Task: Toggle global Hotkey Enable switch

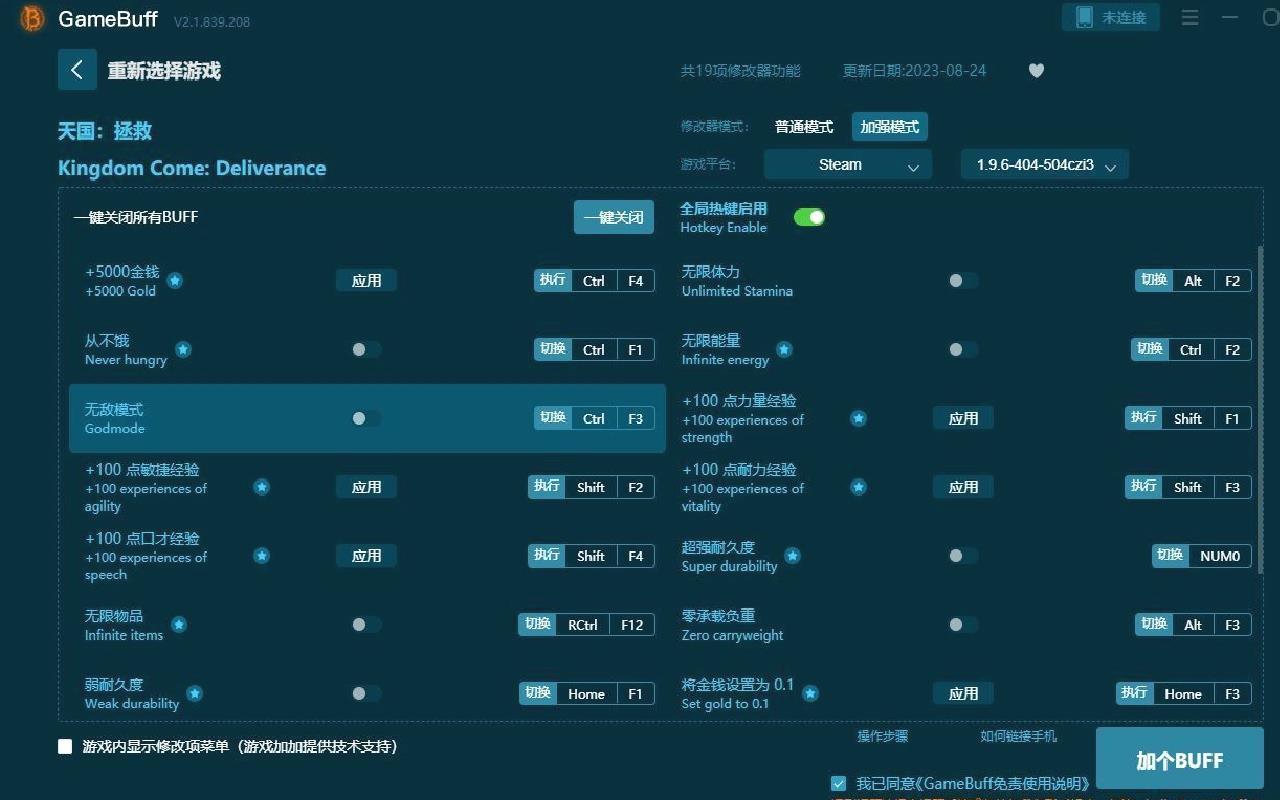Action: pos(809,217)
